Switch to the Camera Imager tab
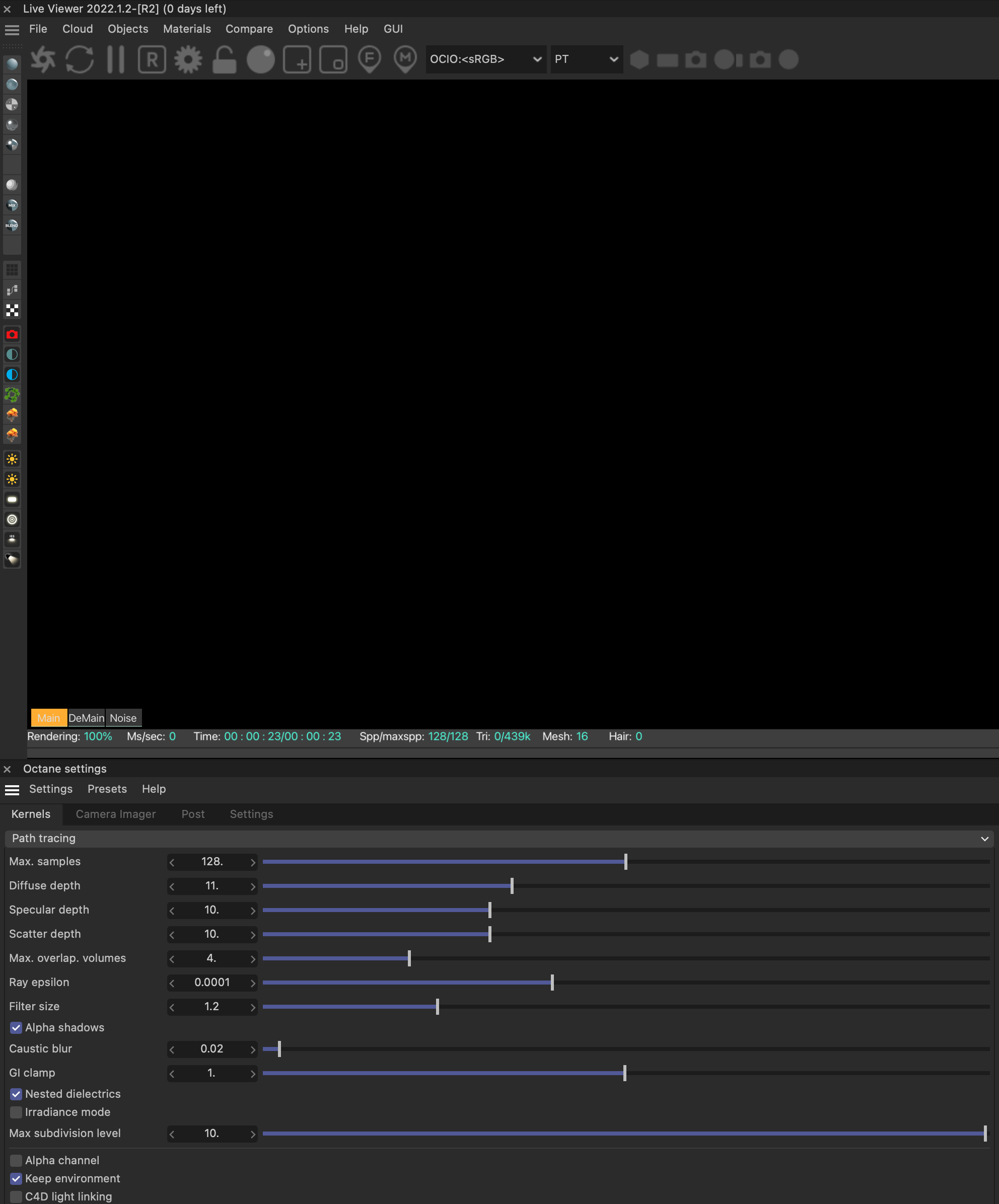 coord(116,814)
